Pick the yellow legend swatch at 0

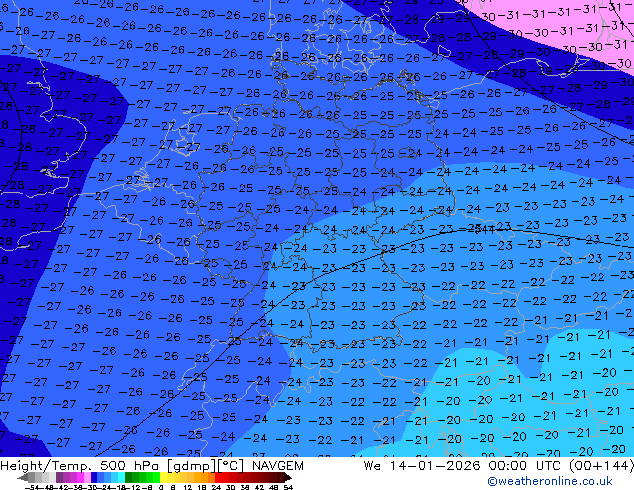point(163,477)
